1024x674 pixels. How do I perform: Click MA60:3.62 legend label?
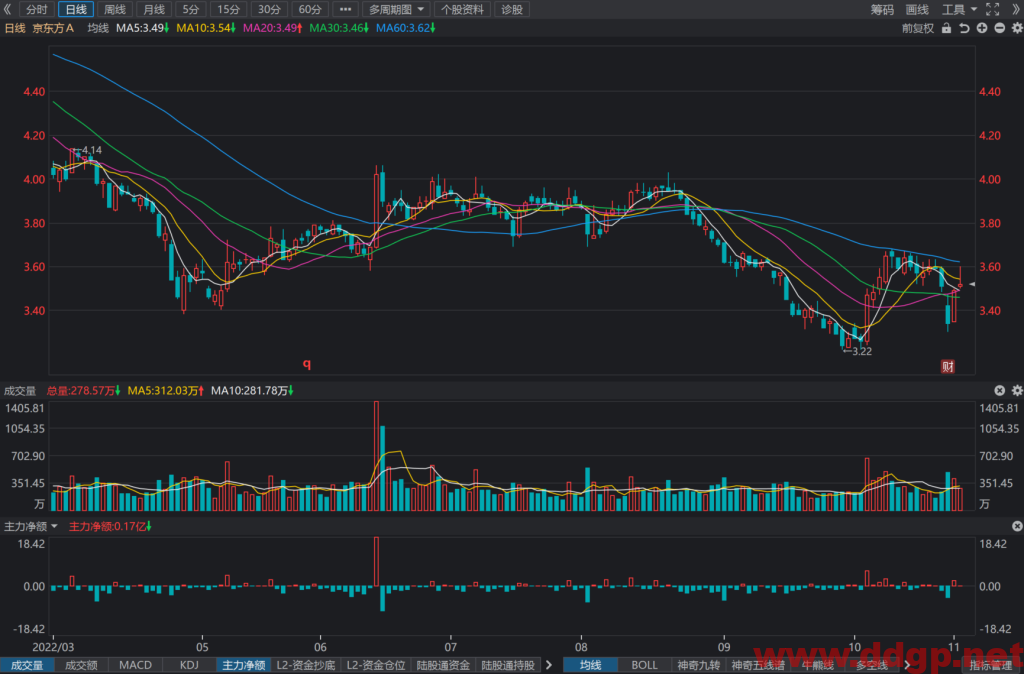406,28
